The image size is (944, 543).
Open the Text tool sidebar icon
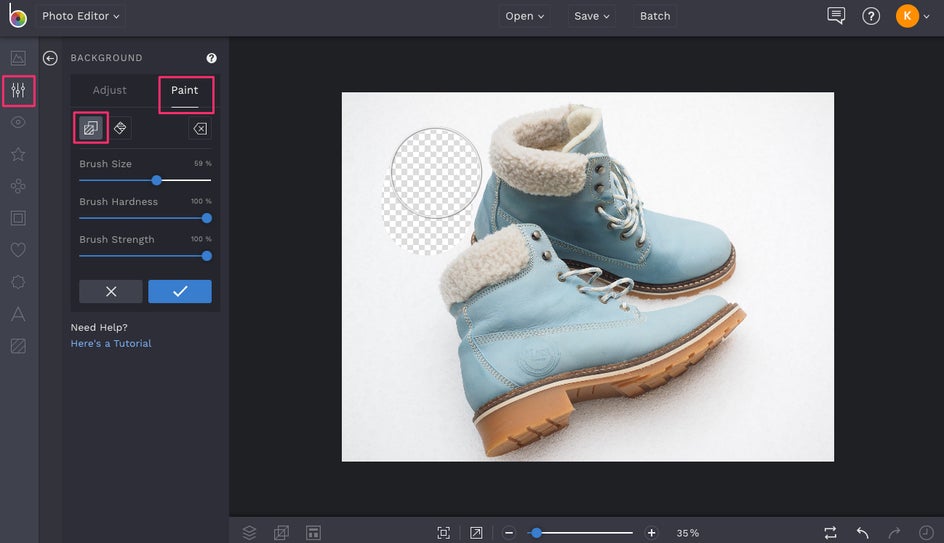tap(18, 315)
